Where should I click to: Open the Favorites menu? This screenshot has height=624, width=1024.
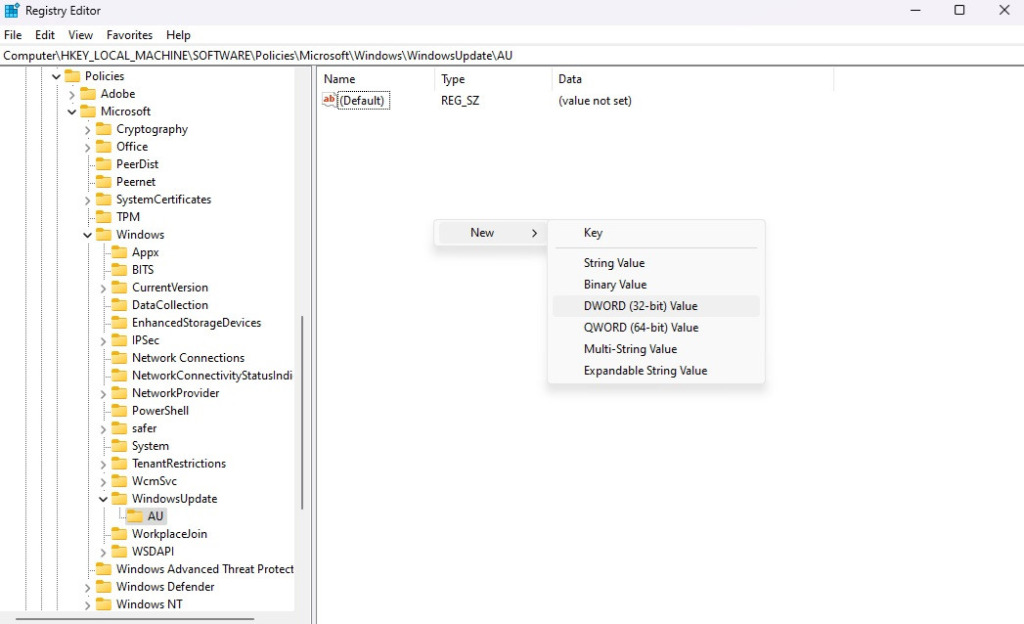point(130,35)
